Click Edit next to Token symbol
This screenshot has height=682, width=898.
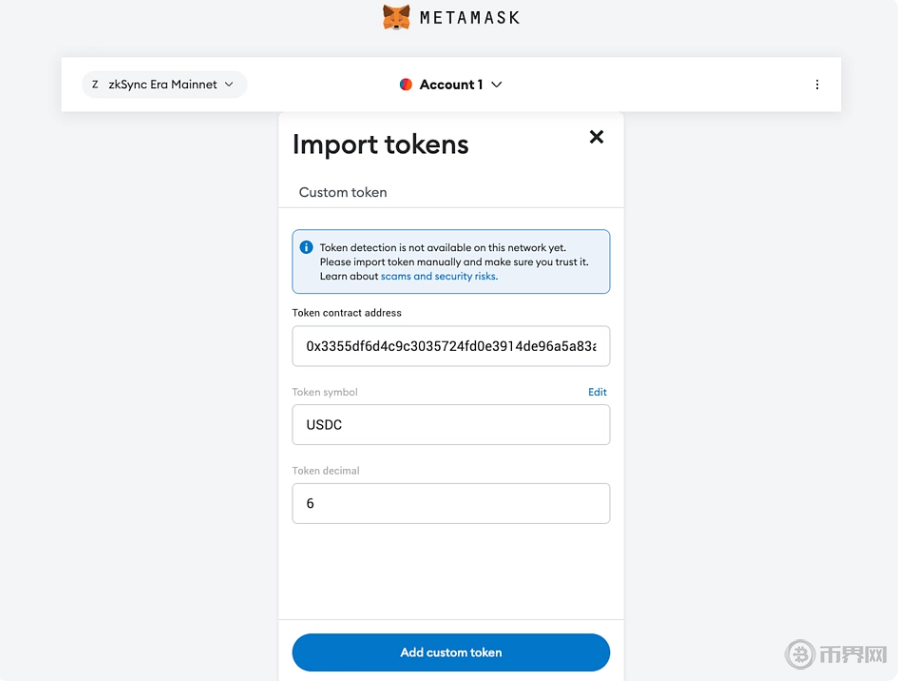(x=597, y=392)
